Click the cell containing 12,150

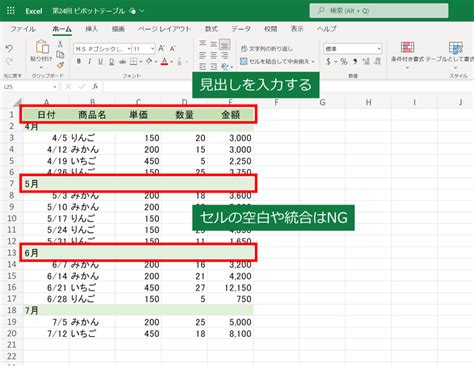[230, 287]
